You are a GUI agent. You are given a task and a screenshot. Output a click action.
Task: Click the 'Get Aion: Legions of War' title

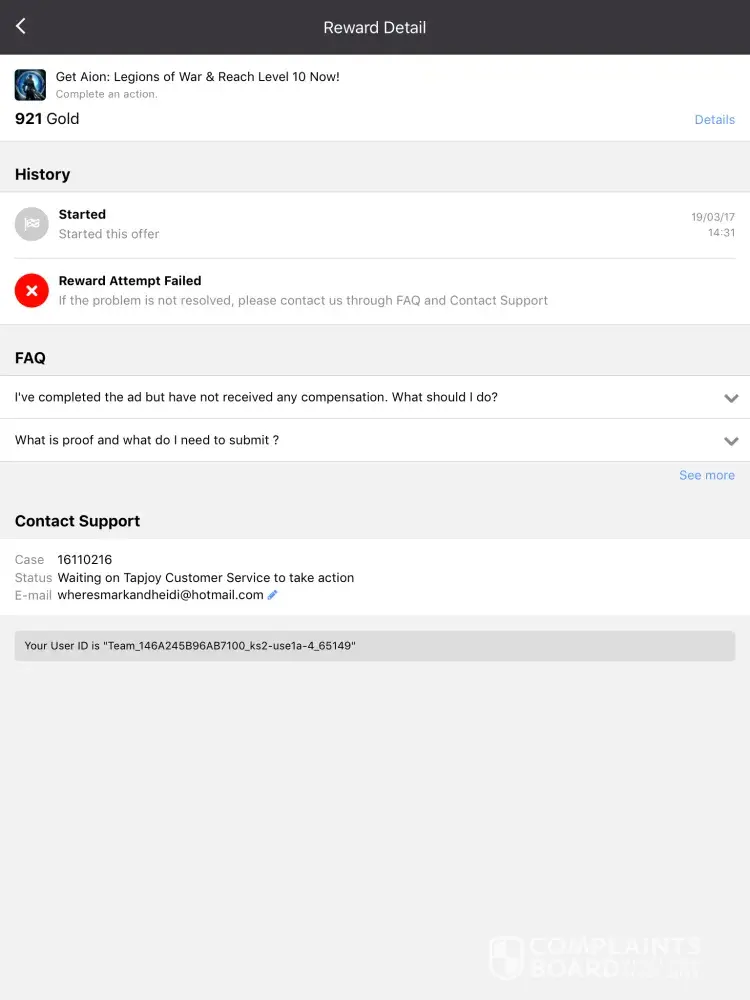click(197, 77)
